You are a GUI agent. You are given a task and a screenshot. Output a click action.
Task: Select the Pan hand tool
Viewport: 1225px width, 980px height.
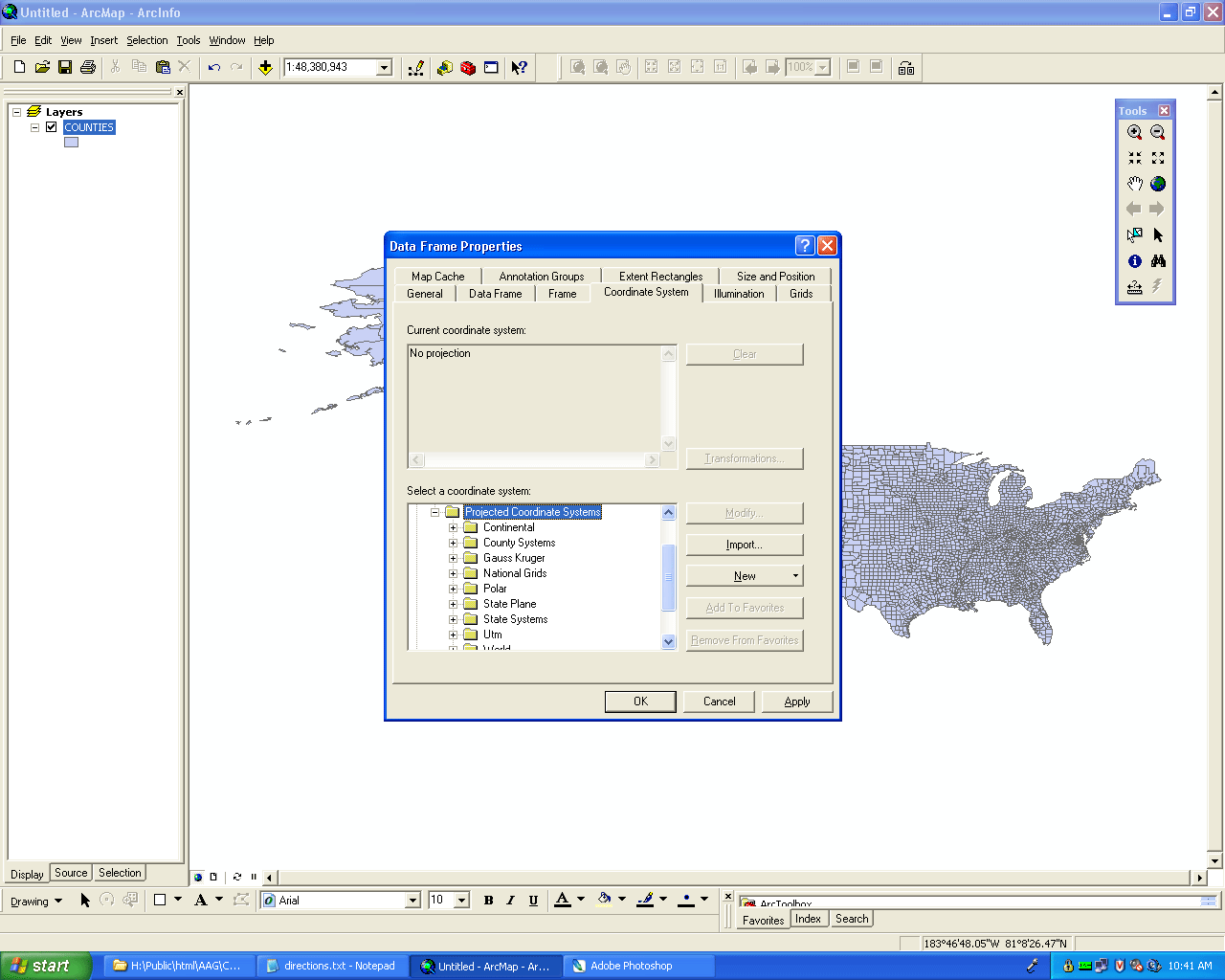click(1134, 184)
